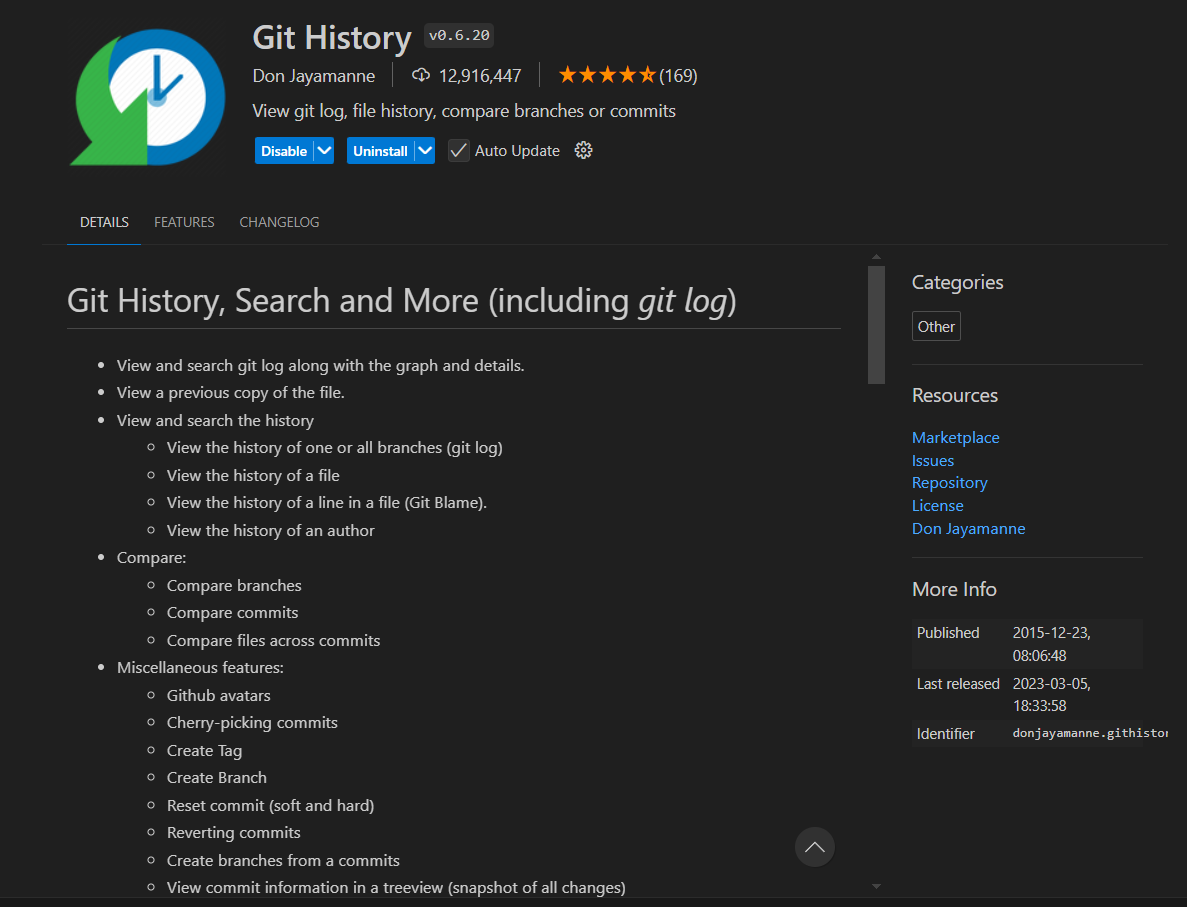Screen dimensions: 1187x907
Task: Click the (169) ratings count
Action: click(678, 76)
